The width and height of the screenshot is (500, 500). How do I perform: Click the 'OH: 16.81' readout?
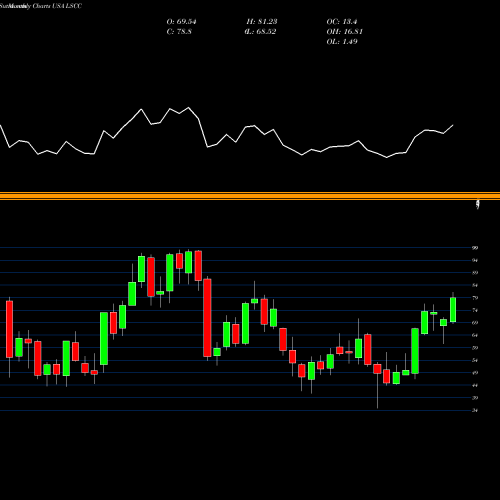pos(344,32)
